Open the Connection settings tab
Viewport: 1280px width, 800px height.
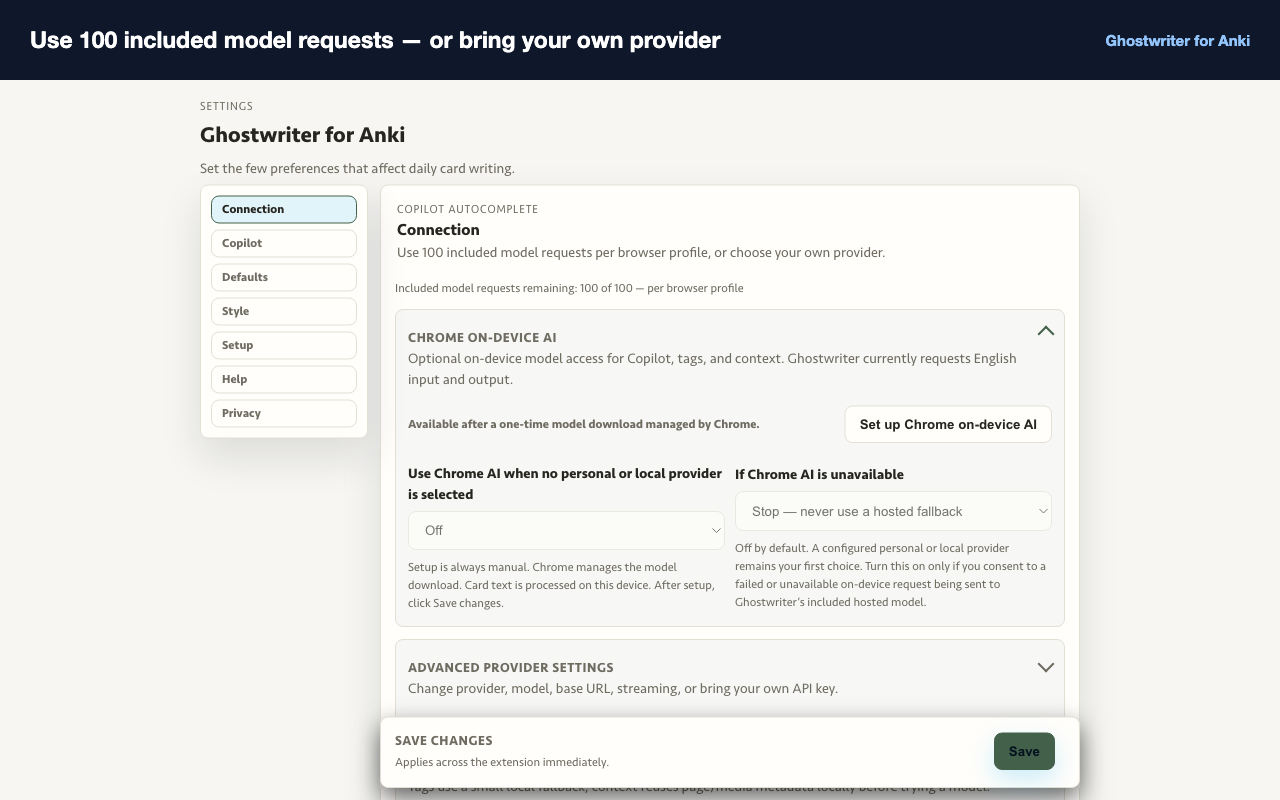284,209
